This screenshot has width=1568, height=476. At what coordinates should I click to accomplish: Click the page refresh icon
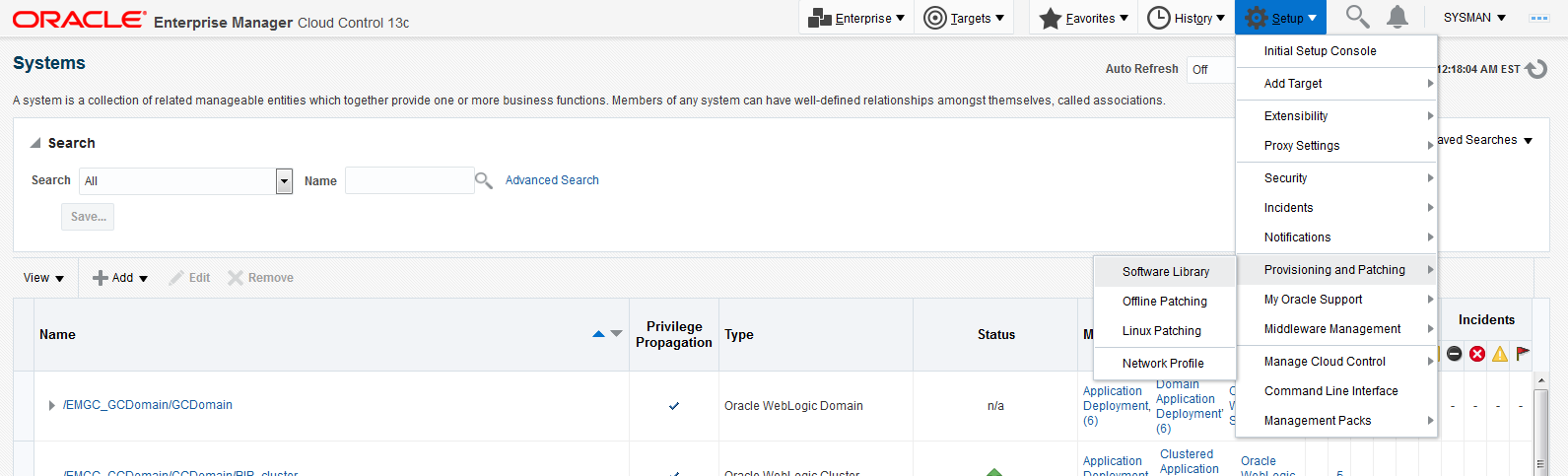[1537, 69]
